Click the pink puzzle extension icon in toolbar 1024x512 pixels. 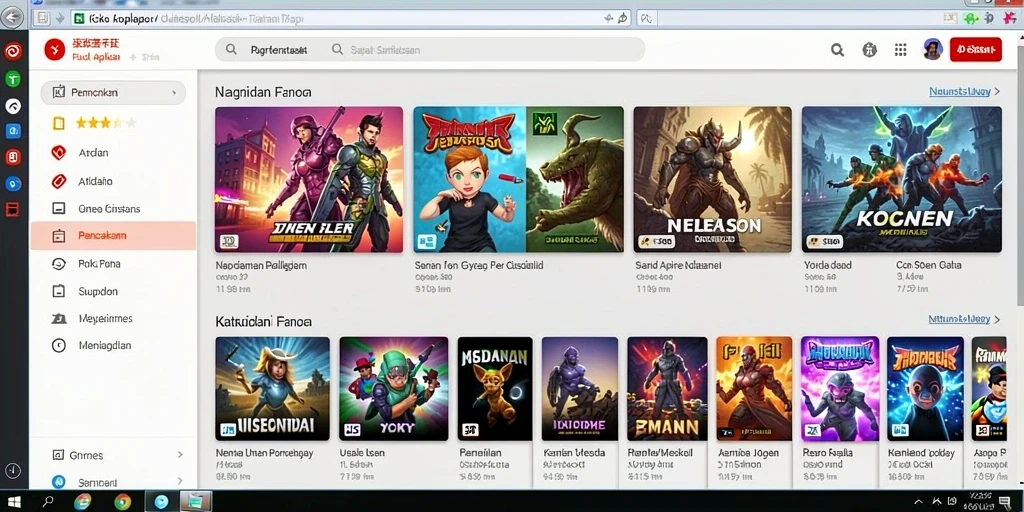click(x=1009, y=18)
